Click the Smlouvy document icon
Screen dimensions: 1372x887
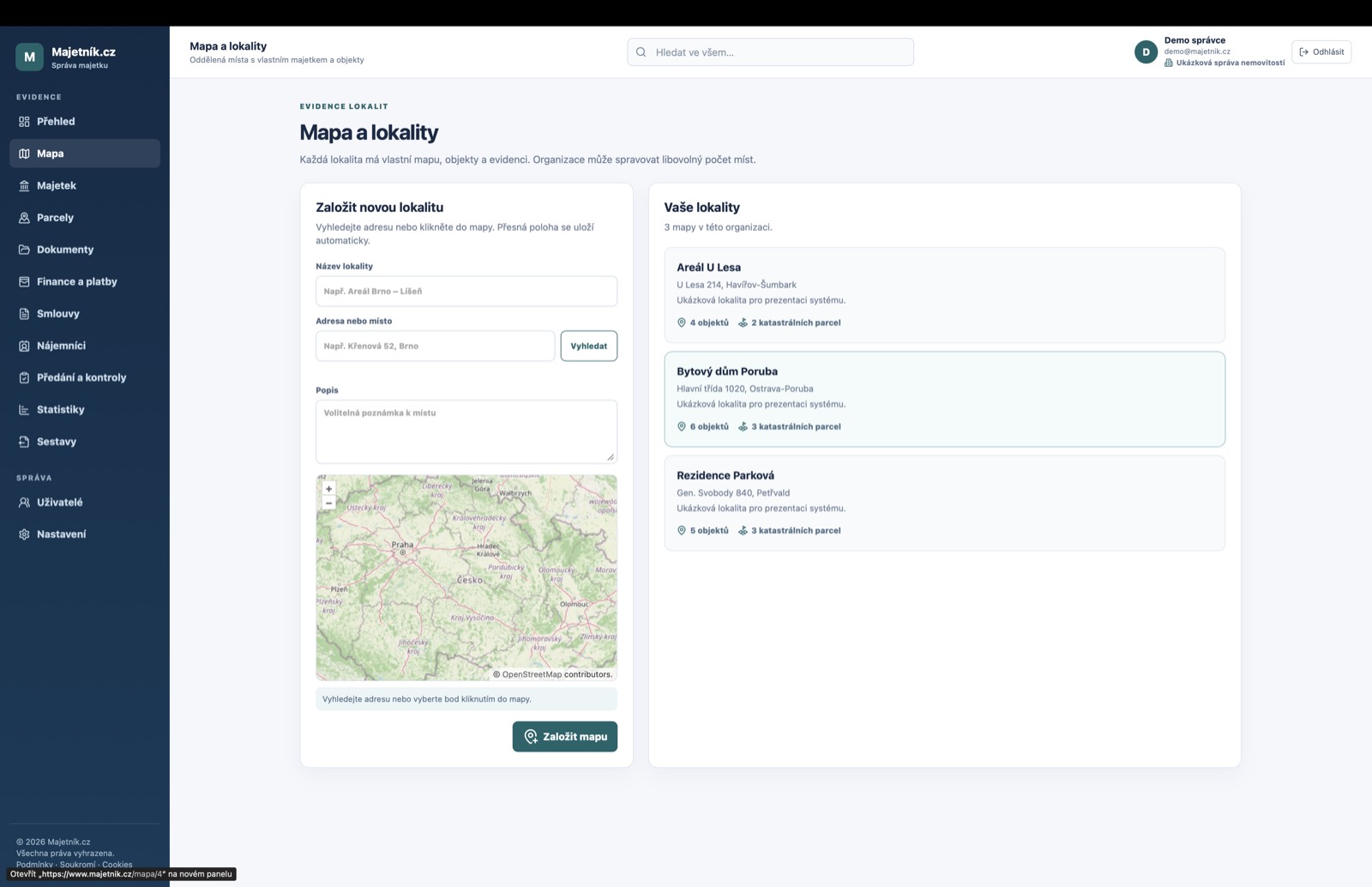(x=24, y=314)
